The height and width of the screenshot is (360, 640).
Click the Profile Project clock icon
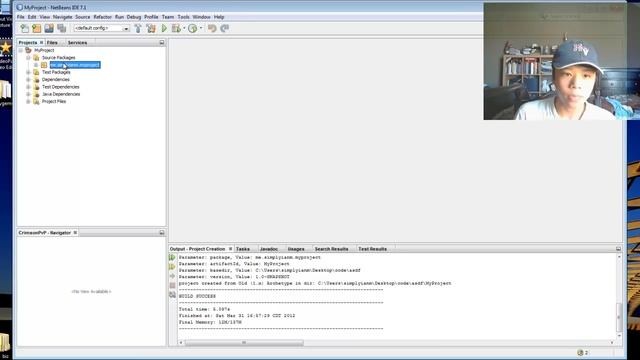point(193,28)
